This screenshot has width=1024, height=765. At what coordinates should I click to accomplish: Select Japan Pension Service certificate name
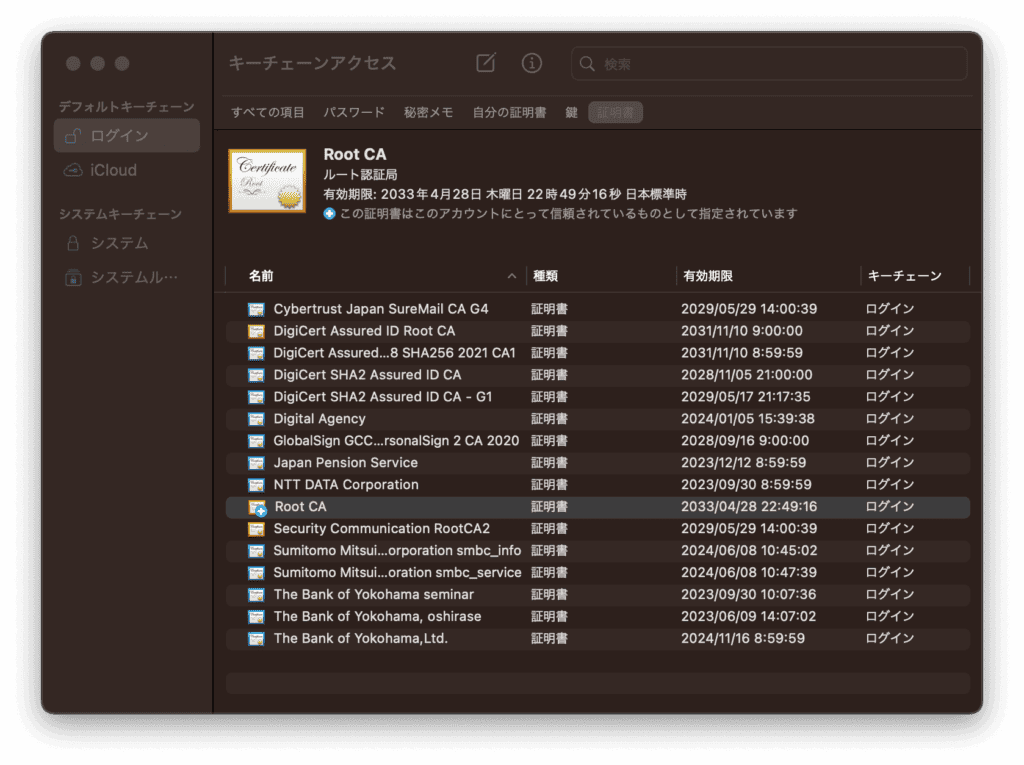pos(345,463)
